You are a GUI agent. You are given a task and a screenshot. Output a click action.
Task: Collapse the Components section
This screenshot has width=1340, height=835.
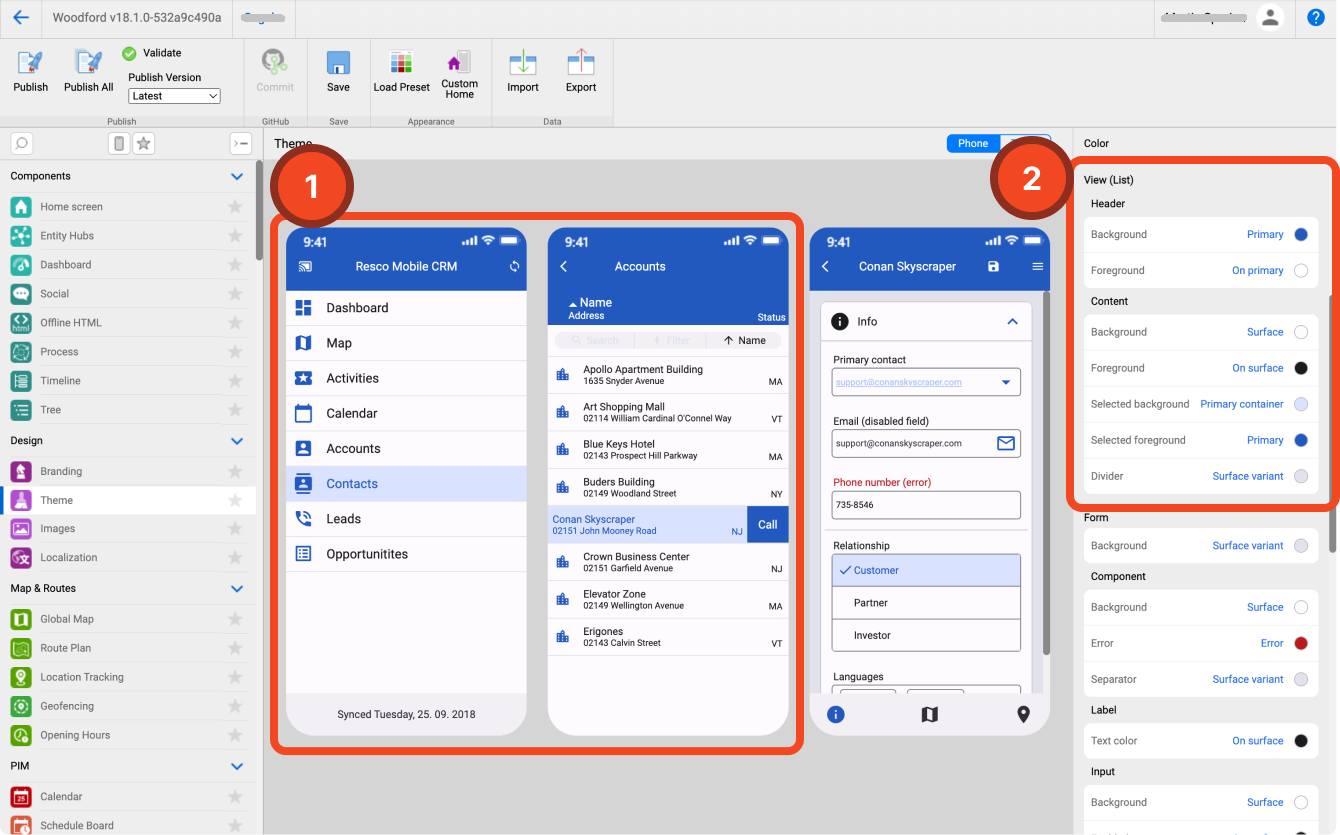[237, 177]
